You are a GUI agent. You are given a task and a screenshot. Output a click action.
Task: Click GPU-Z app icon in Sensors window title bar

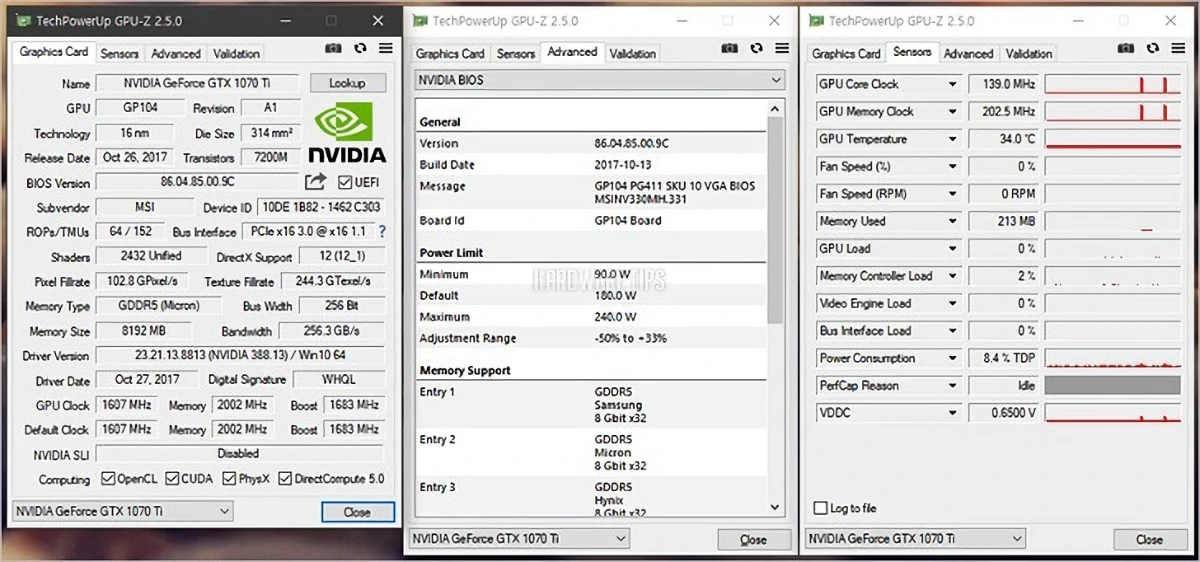[x=817, y=21]
